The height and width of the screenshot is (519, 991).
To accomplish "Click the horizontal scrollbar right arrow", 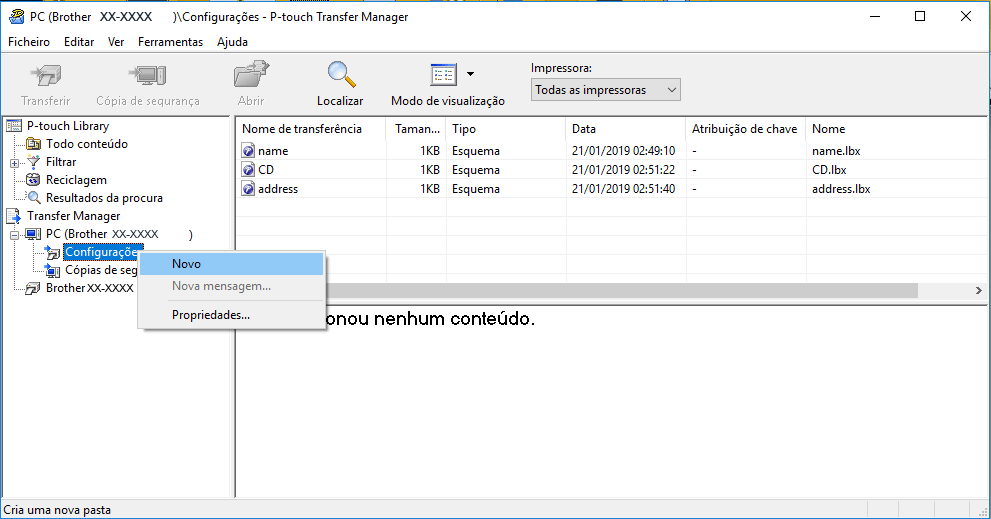I will [978, 290].
